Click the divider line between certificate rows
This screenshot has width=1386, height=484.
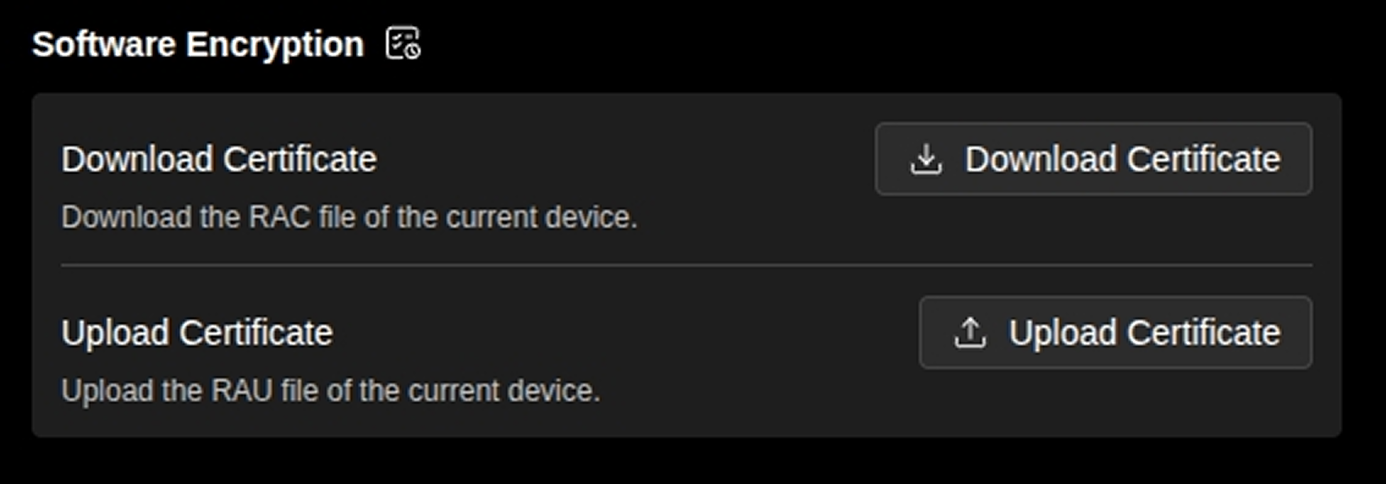[x=686, y=266]
